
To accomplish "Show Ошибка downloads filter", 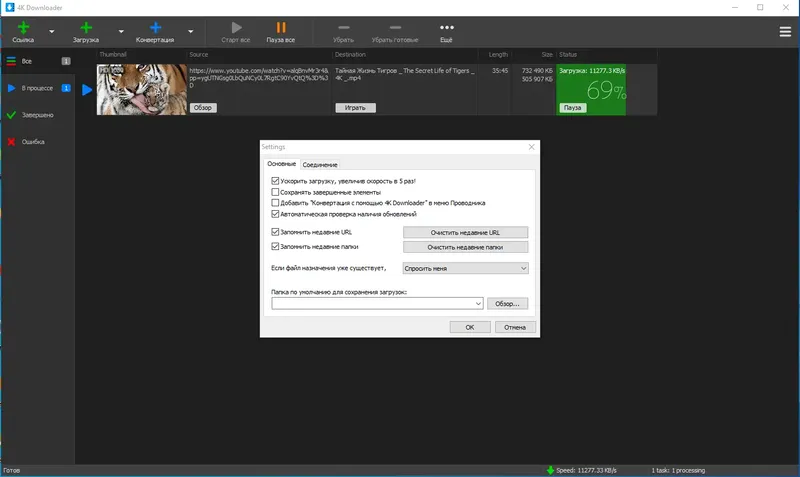I will click(x=38, y=142).
